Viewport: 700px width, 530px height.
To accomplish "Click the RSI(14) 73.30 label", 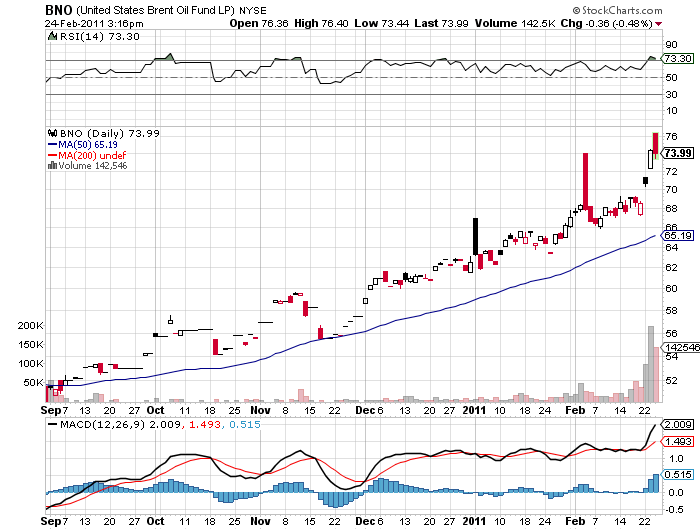I will pos(99,37).
